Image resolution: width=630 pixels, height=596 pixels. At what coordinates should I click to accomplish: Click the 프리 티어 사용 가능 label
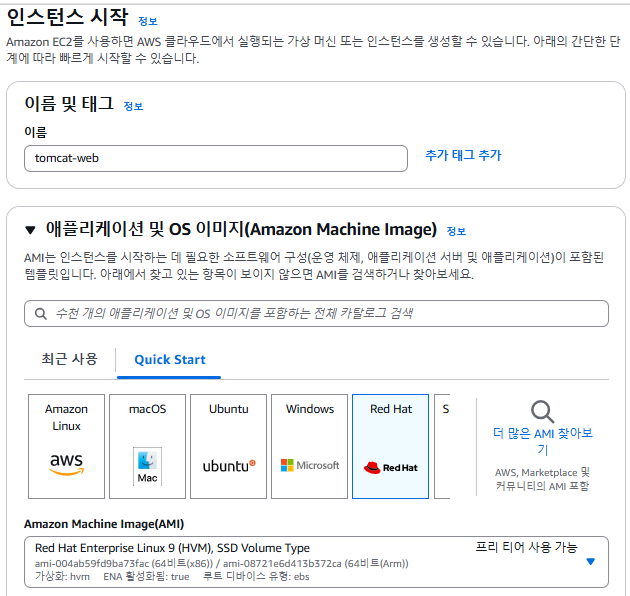(x=526, y=547)
